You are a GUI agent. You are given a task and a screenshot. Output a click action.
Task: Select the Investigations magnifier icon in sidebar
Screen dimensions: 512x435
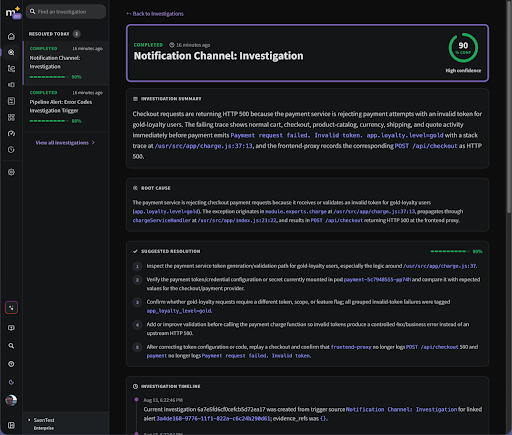click(11, 52)
